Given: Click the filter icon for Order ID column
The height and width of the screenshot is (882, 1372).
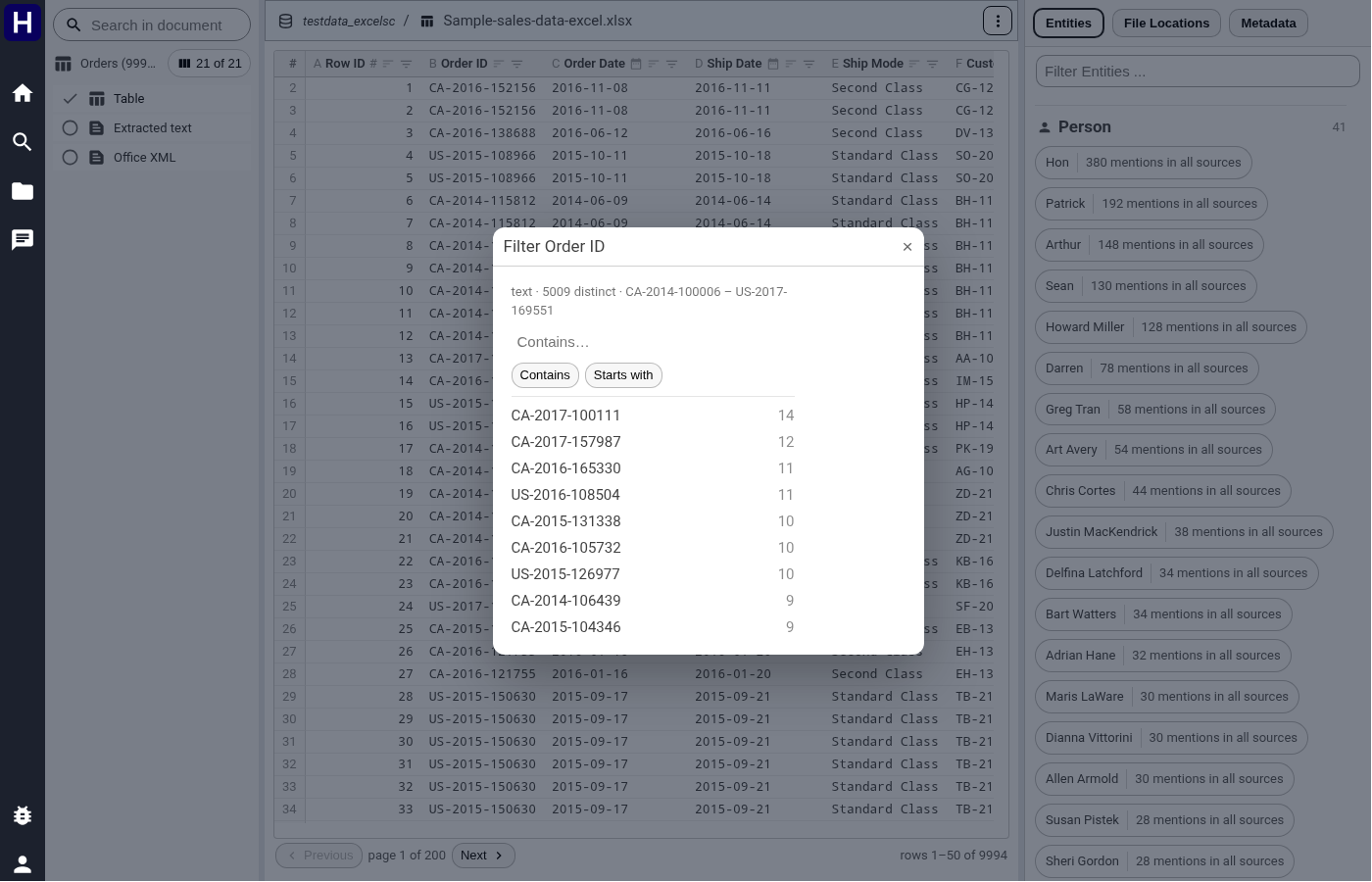Looking at the screenshot, I should pos(516,64).
